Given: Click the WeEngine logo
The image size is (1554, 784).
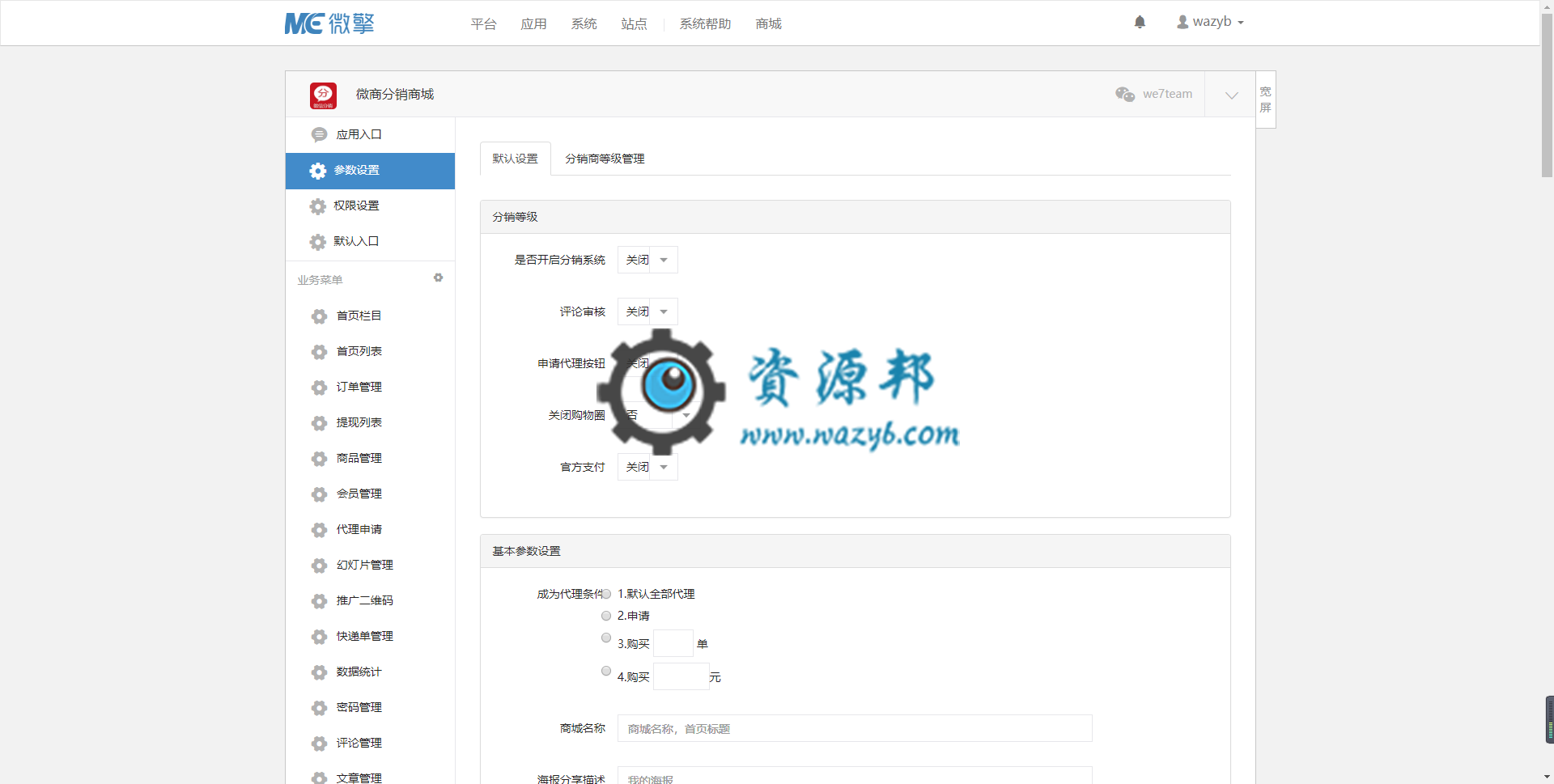Looking at the screenshot, I should tap(329, 23).
